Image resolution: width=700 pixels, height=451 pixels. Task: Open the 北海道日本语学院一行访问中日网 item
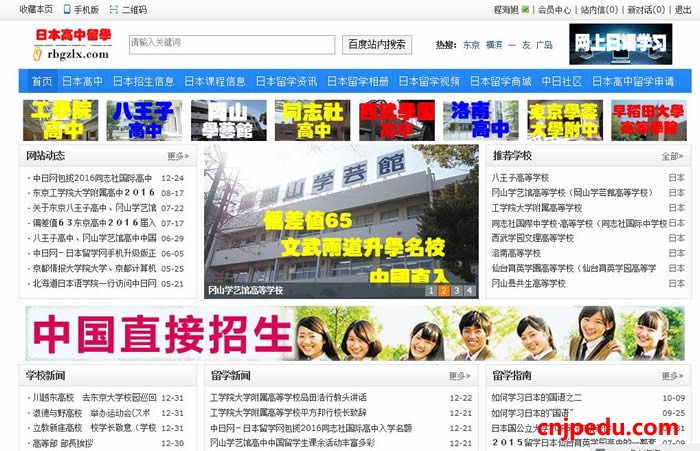[x=94, y=284]
